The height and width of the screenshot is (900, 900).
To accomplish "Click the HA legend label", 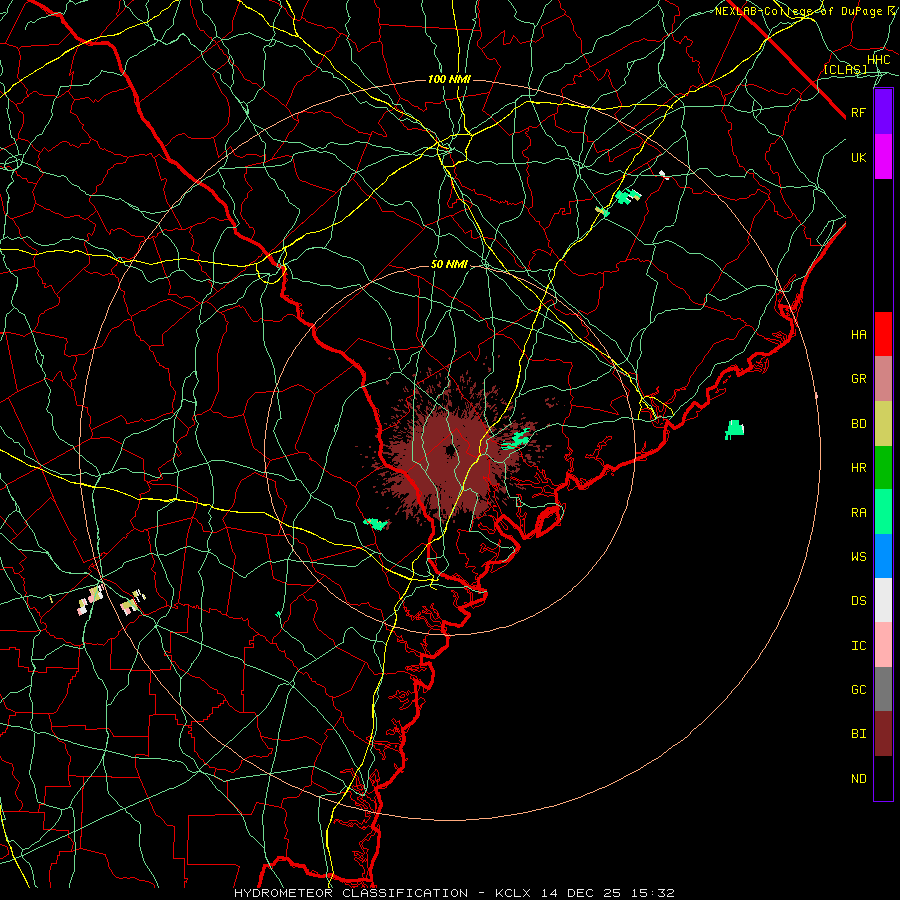I will pos(858,334).
